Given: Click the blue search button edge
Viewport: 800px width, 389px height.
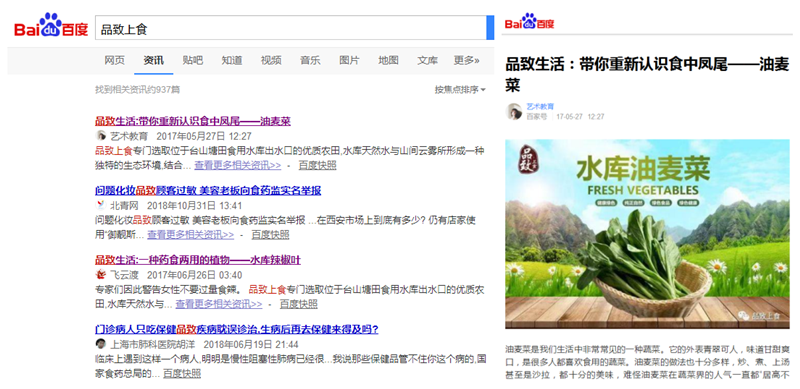Looking at the screenshot, I should coord(490,28).
